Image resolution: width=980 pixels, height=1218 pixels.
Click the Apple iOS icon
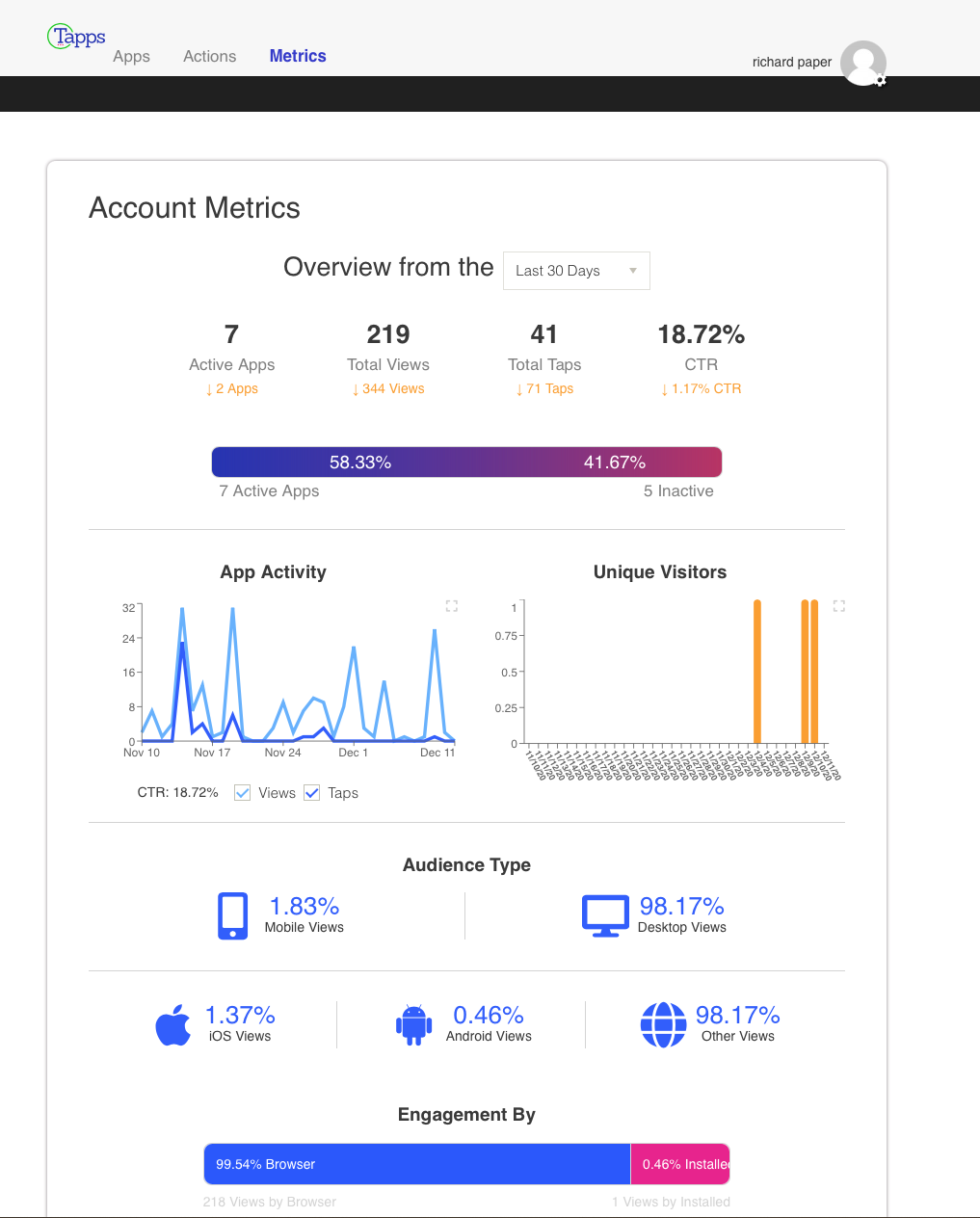(x=173, y=1024)
